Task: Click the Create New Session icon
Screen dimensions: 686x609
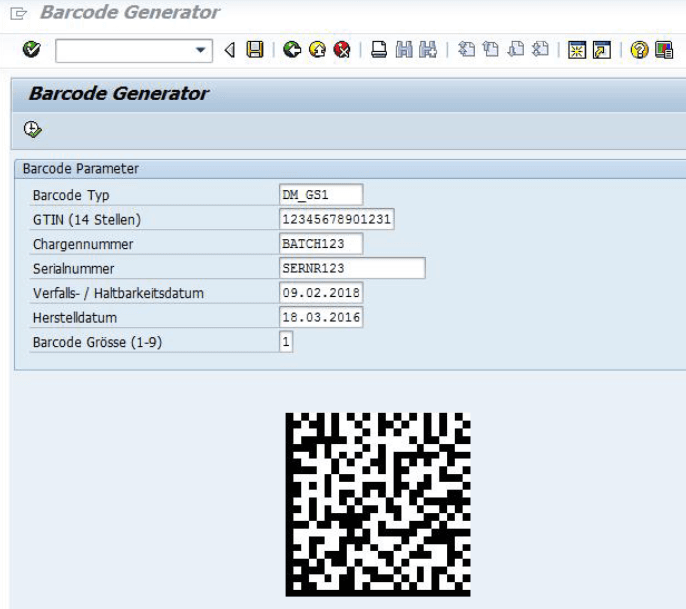Action: 577,50
